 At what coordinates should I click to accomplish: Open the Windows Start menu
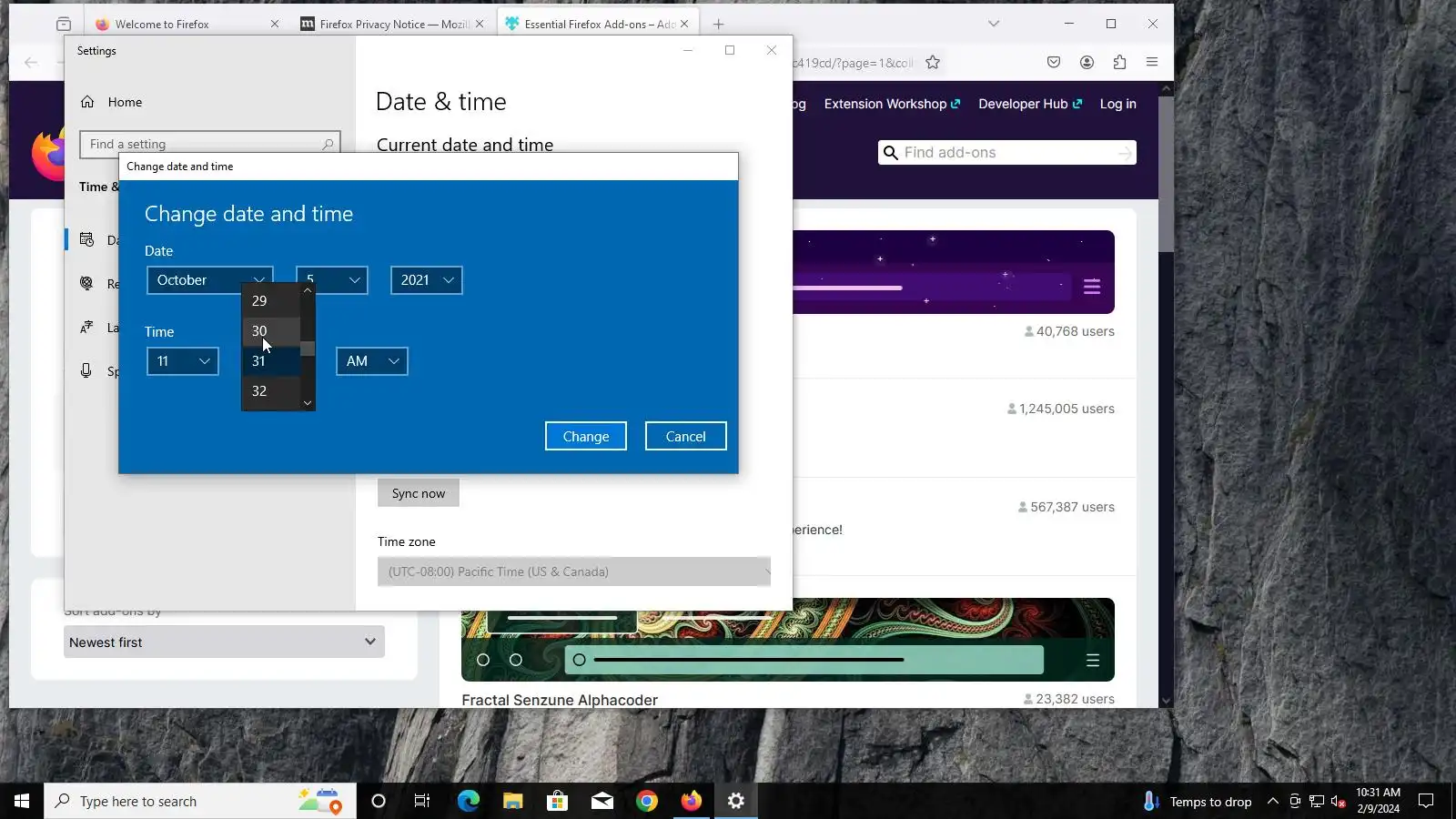click(22, 801)
